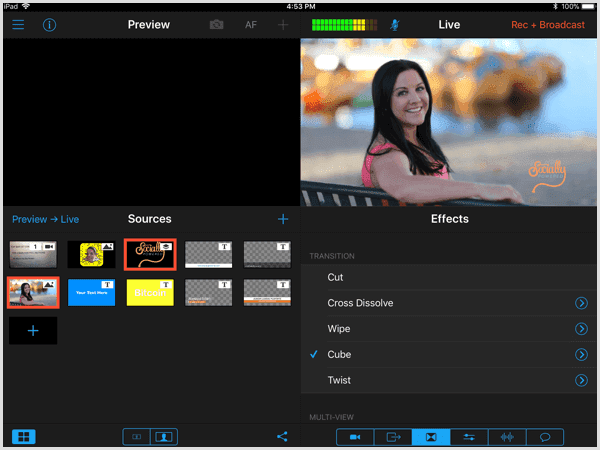Image resolution: width=600 pixels, height=450 pixels.
Task: Tap the camera snapshot icon
Action: pyautogui.click(x=217, y=25)
